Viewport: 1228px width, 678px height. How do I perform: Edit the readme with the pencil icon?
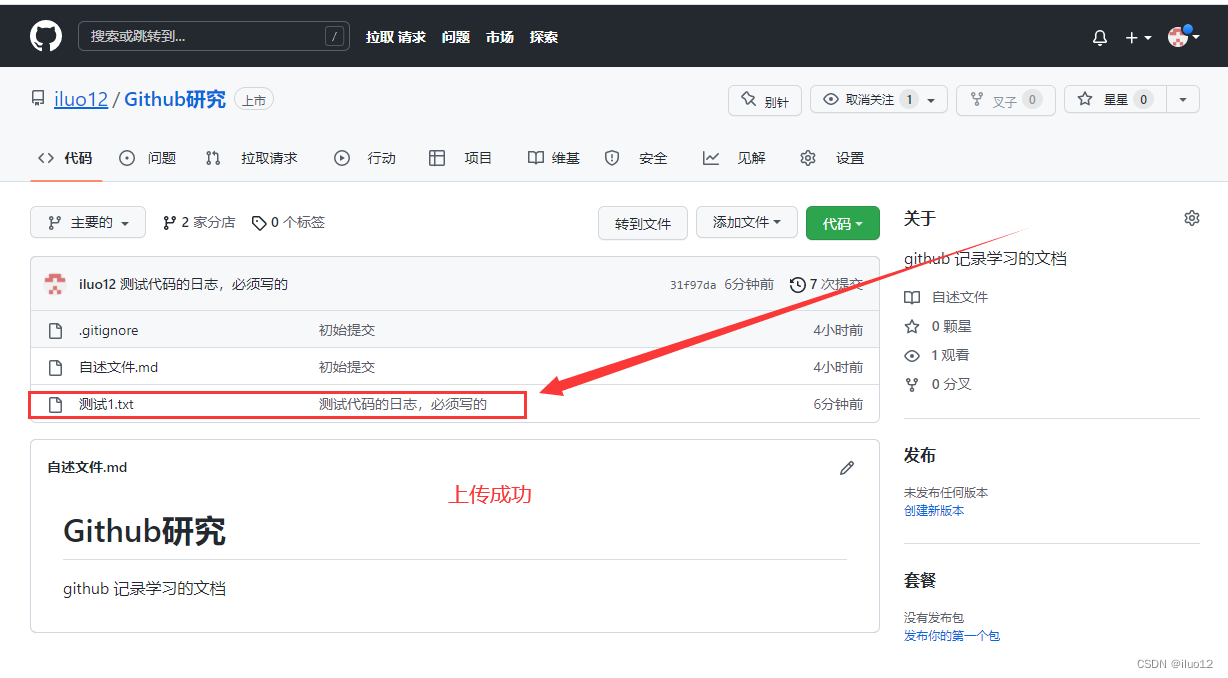(x=847, y=467)
